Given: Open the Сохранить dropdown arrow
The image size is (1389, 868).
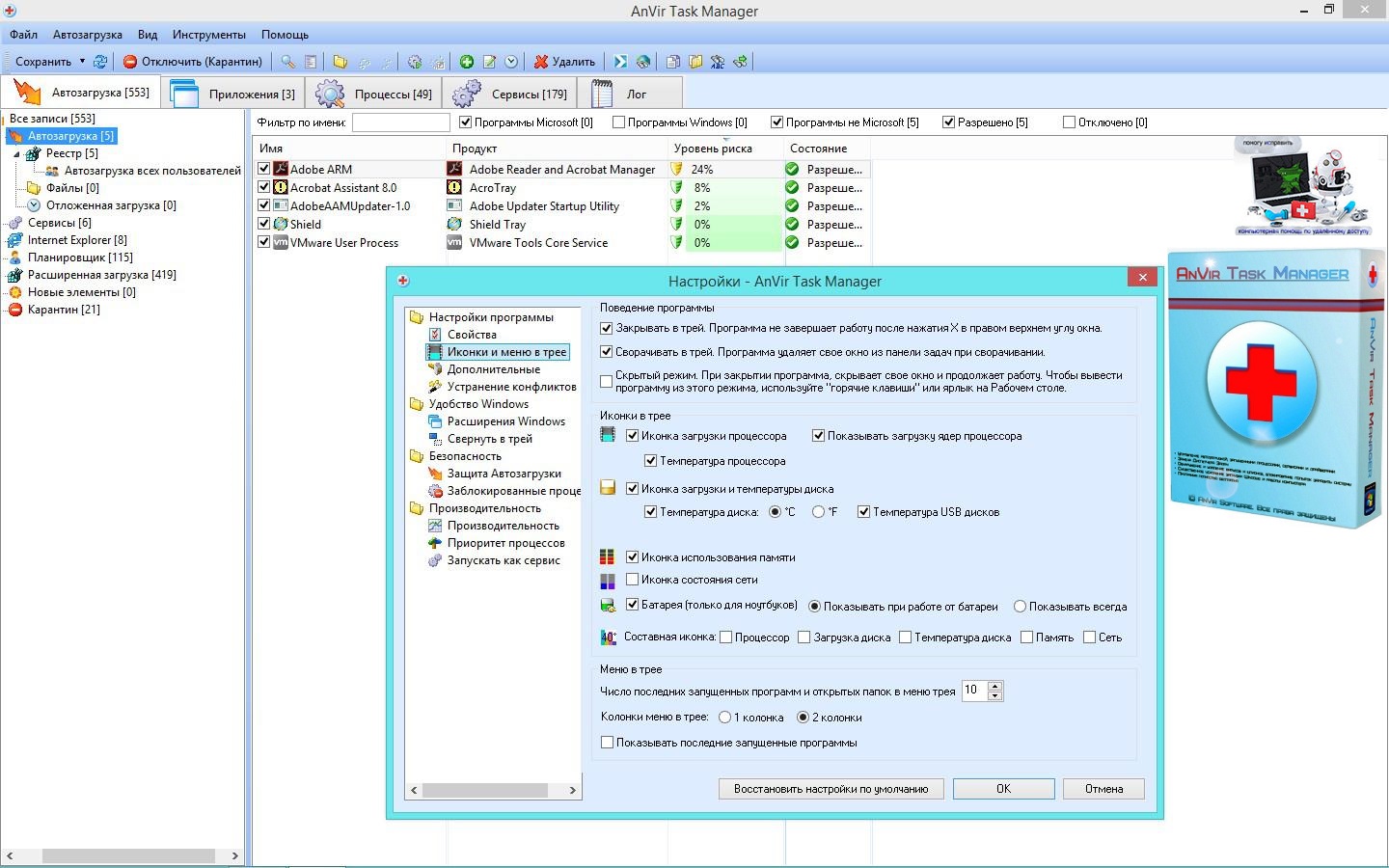Looking at the screenshot, I should pyautogui.click(x=82, y=61).
